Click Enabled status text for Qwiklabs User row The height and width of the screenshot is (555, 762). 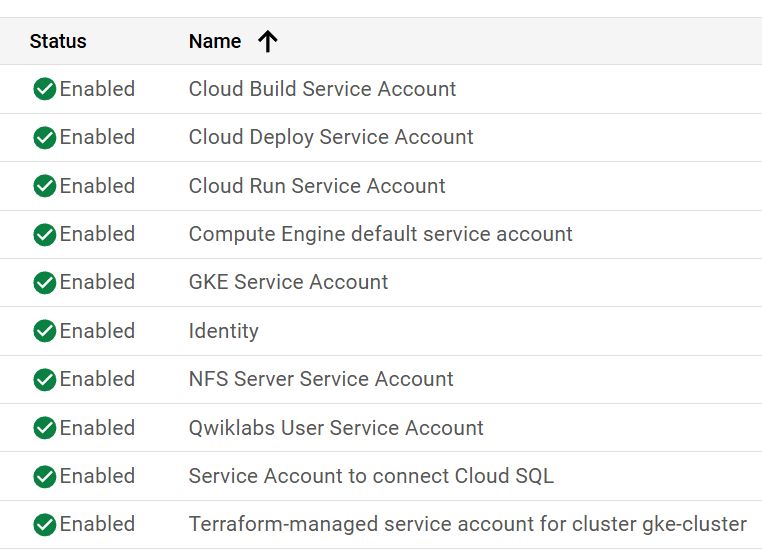97,428
